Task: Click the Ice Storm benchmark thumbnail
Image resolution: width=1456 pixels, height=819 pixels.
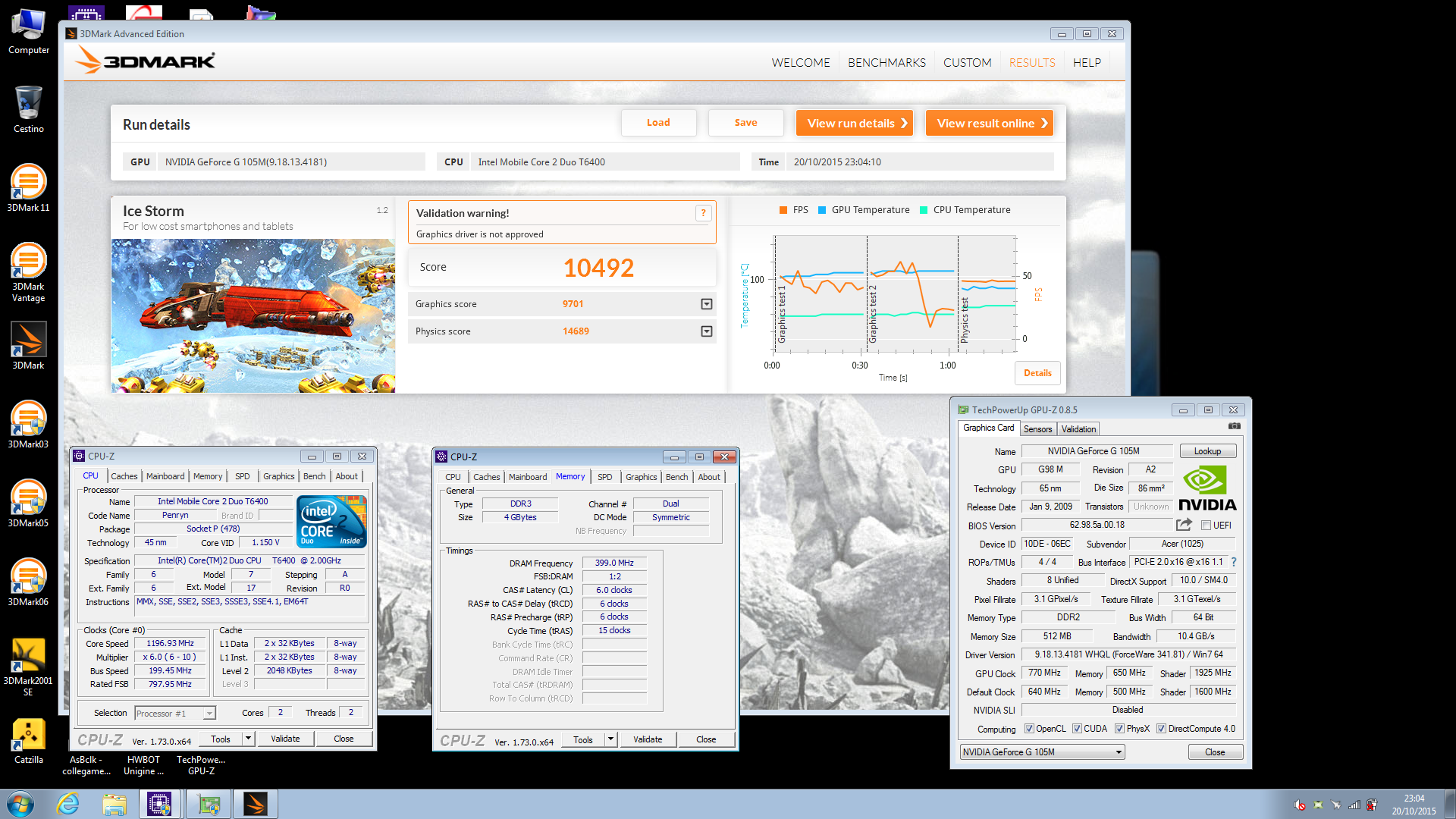Action: coord(253,315)
